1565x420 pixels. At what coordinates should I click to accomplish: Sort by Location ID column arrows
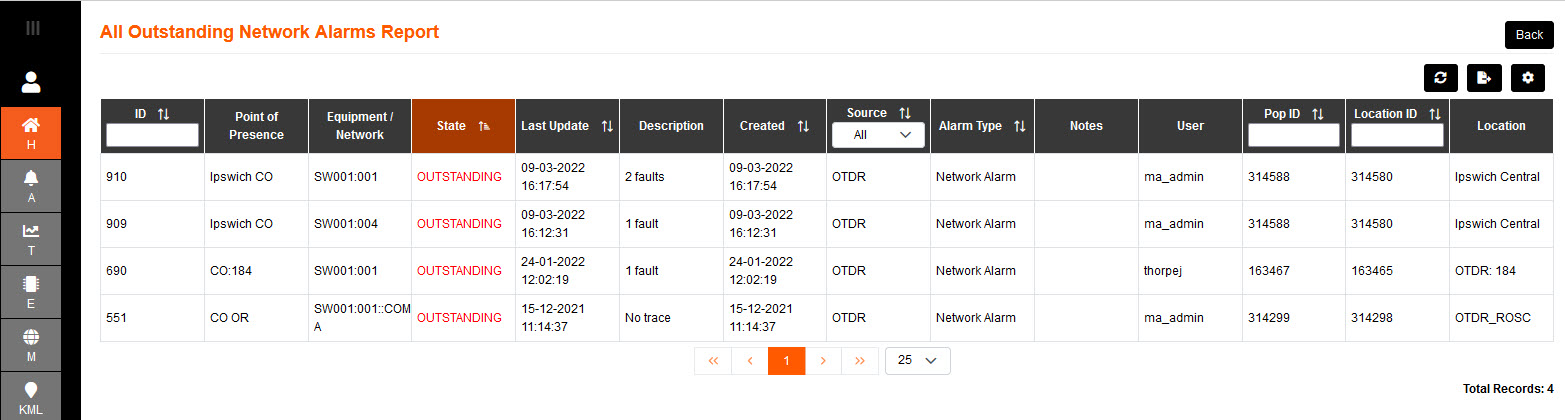coord(1434,114)
